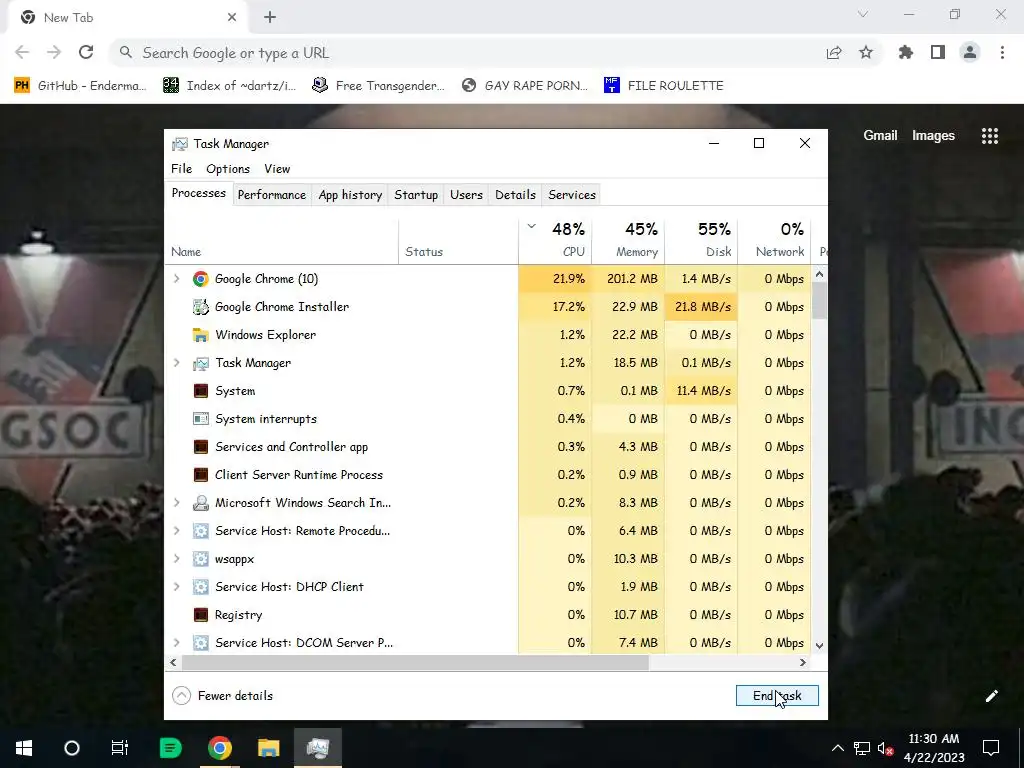
Task: Open the Gmail link
Action: pos(880,136)
